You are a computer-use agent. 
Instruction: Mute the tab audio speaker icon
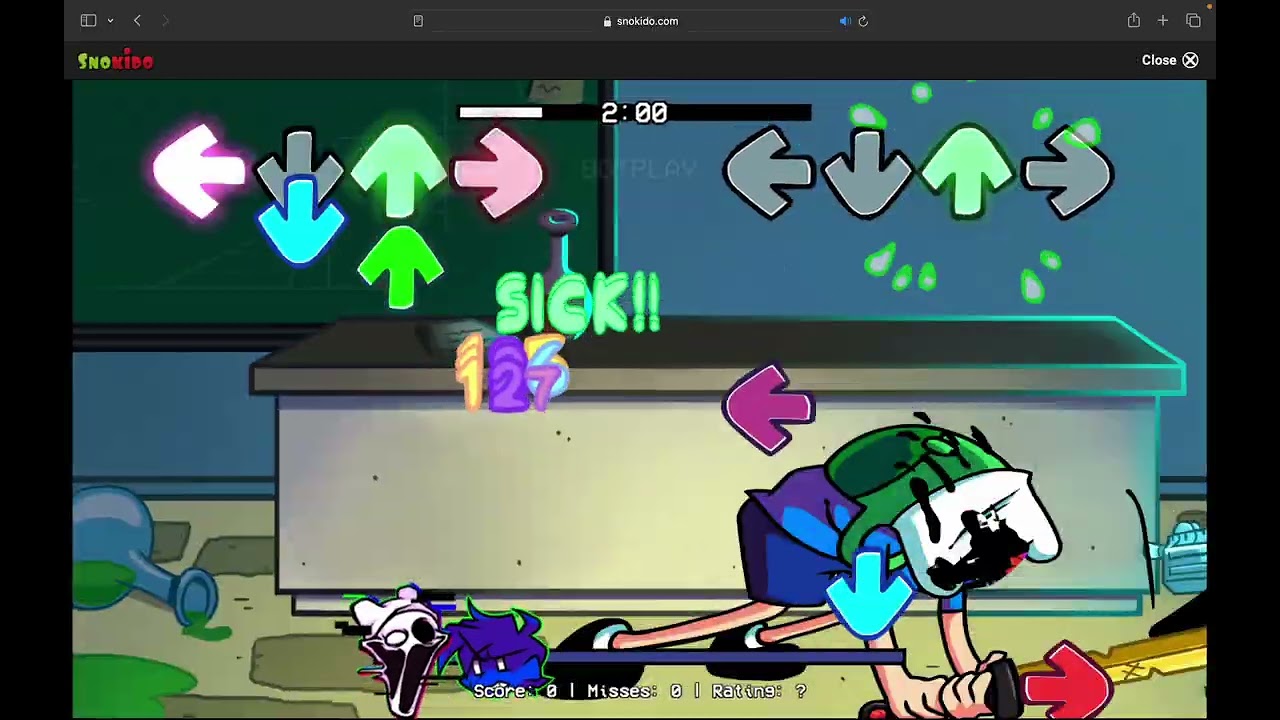(845, 21)
